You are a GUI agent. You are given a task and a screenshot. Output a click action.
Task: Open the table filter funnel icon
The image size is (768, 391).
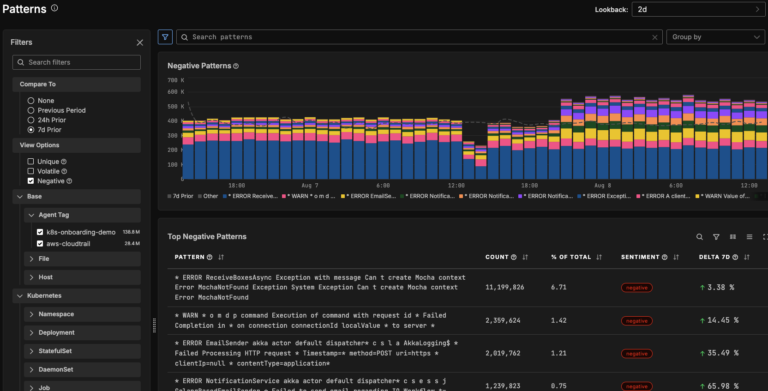click(716, 237)
